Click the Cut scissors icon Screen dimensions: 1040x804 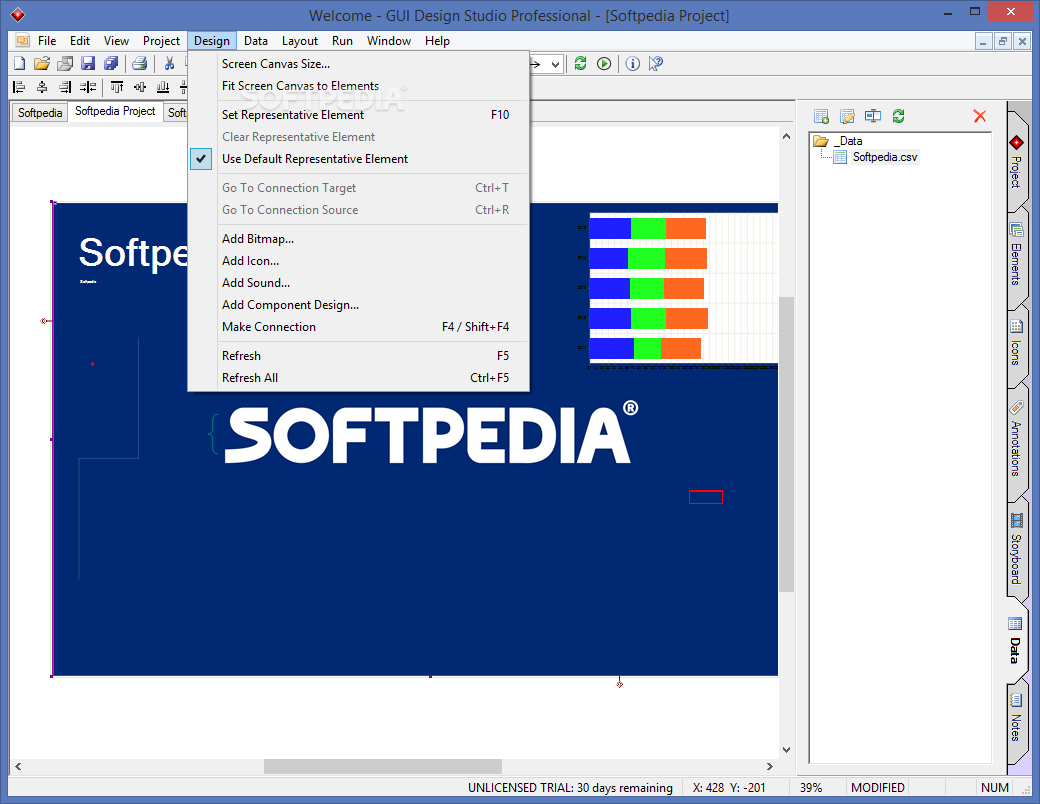point(169,64)
